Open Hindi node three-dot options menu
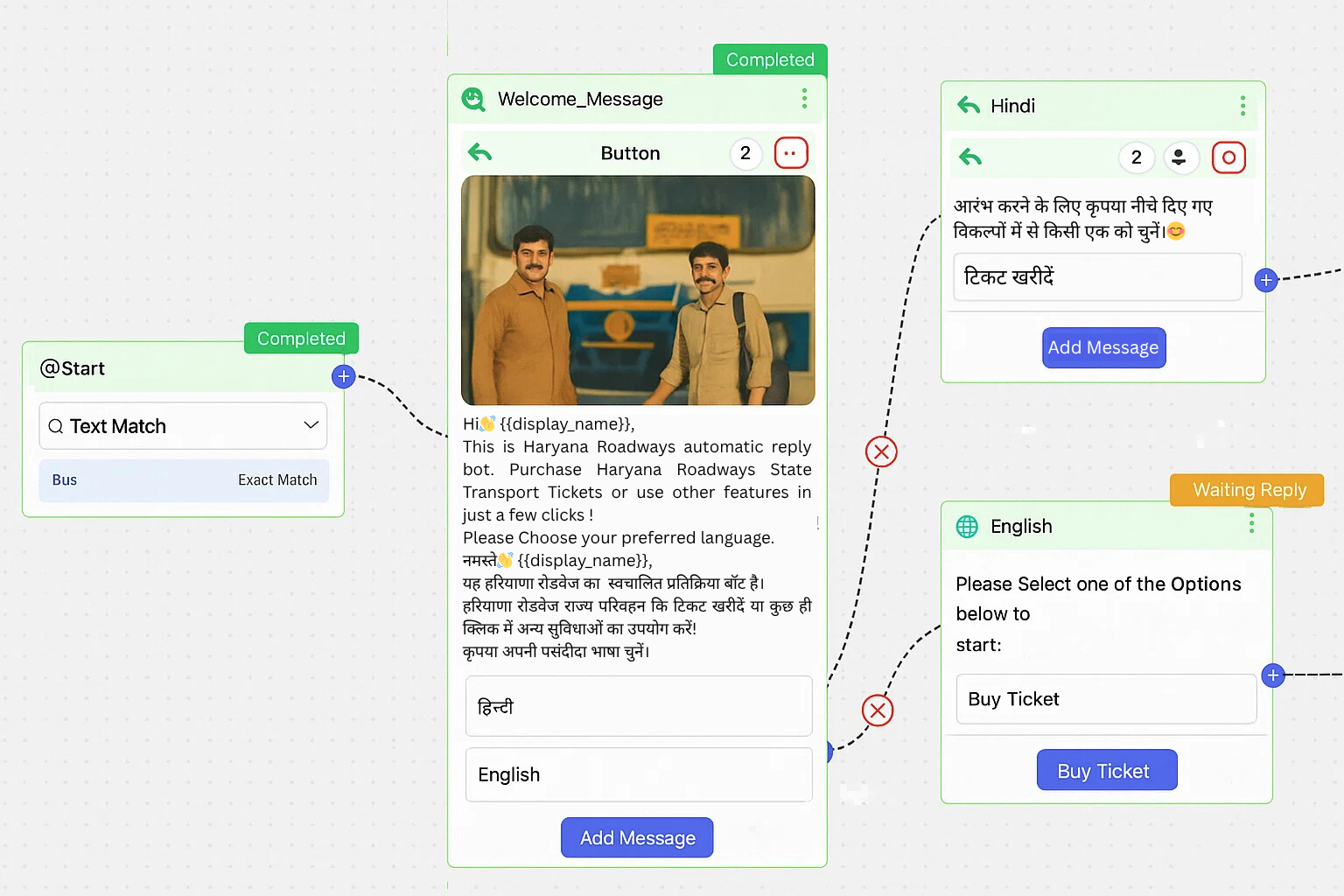Image resolution: width=1344 pixels, height=896 pixels. [x=1242, y=106]
